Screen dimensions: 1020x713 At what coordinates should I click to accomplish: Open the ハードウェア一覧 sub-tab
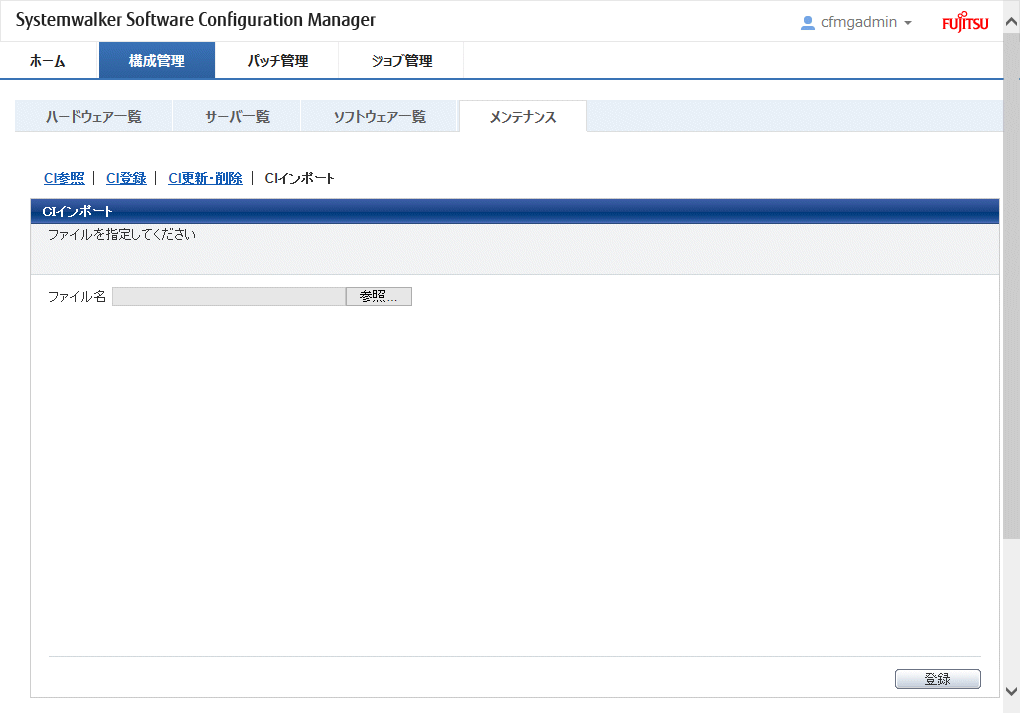coord(94,116)
